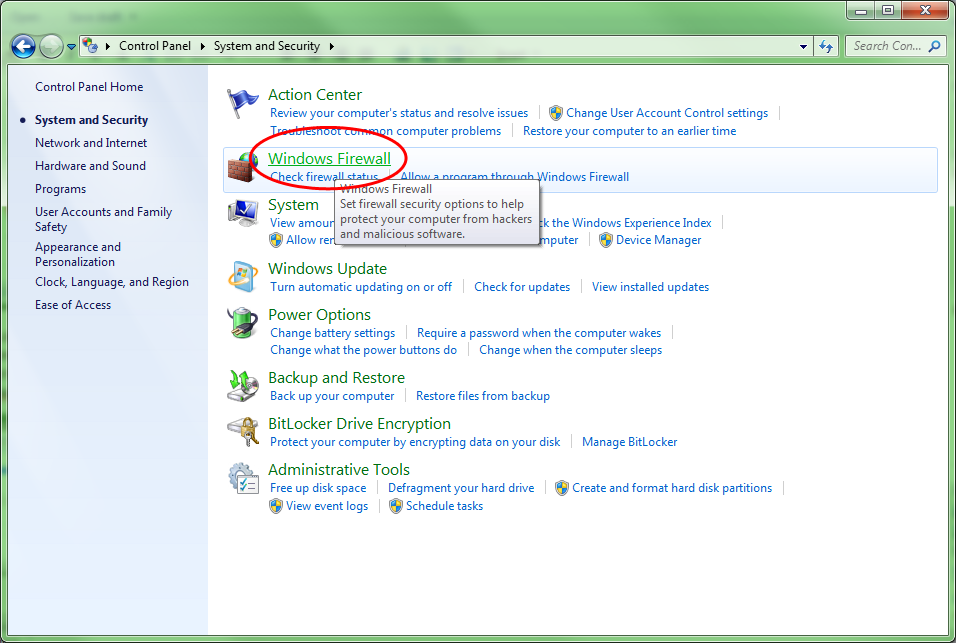956x643 pixels.
Task: Click Back up your computer link
Action: (332, 396)
